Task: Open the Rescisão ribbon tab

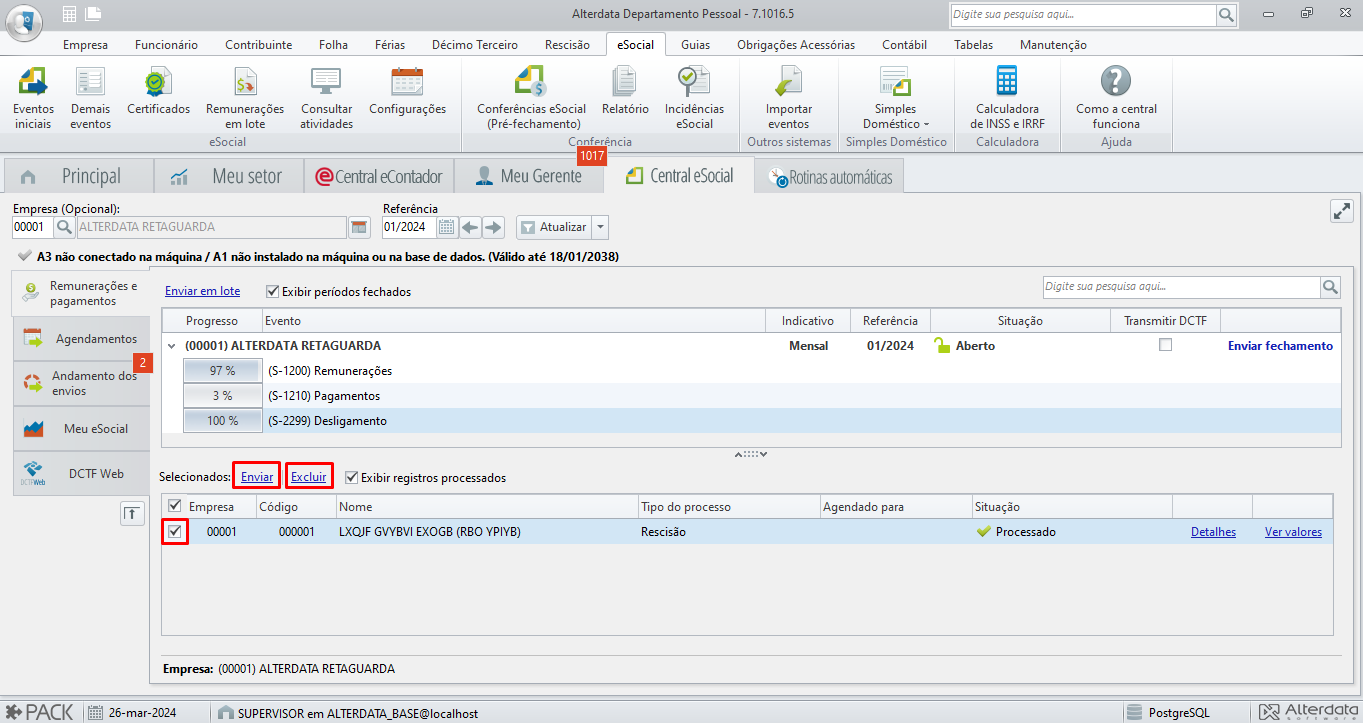Action: pos(567,44)
